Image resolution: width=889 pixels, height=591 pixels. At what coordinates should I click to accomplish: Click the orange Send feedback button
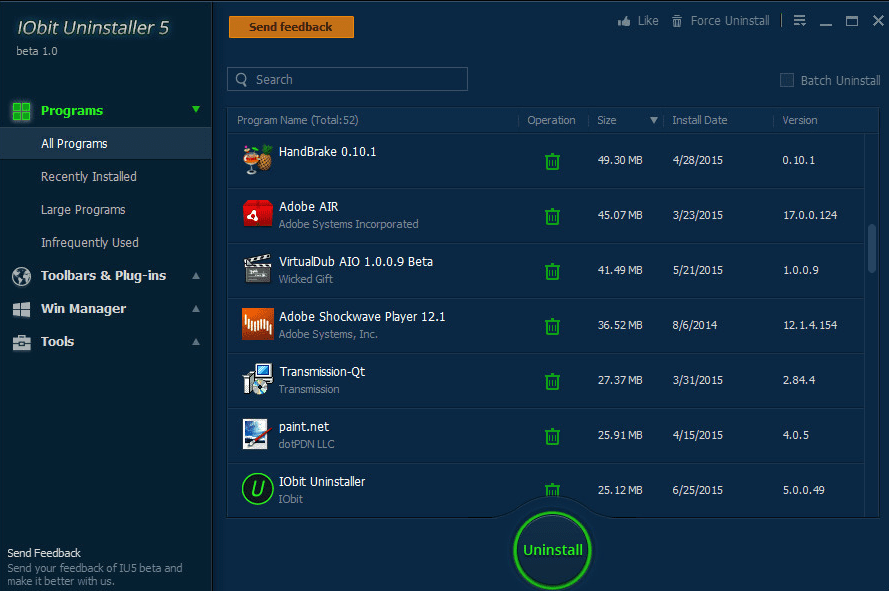coord(291,27)
